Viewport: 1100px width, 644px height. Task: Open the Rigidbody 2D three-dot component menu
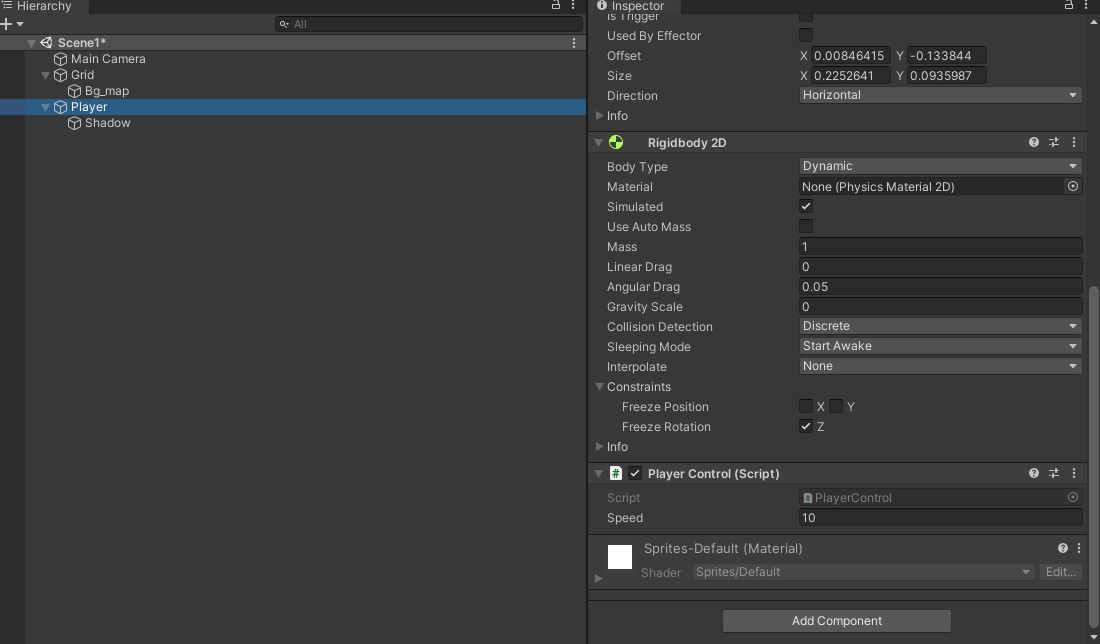click(1073, 142)
